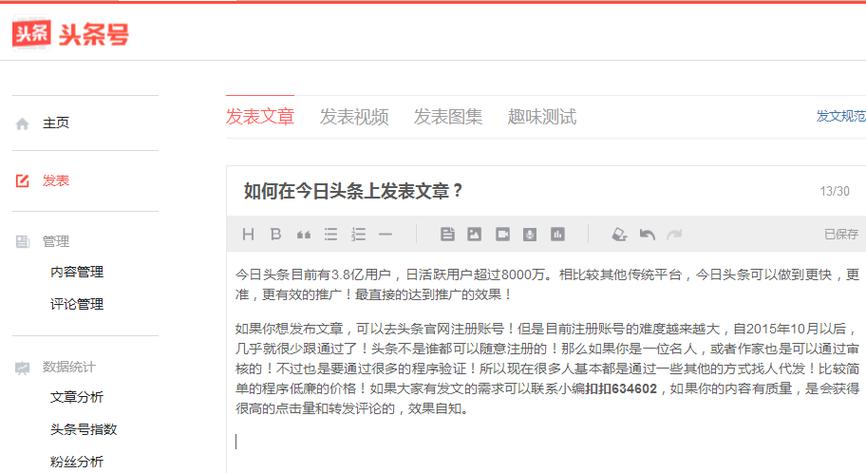Insert a video via video icon

(503, 234)
